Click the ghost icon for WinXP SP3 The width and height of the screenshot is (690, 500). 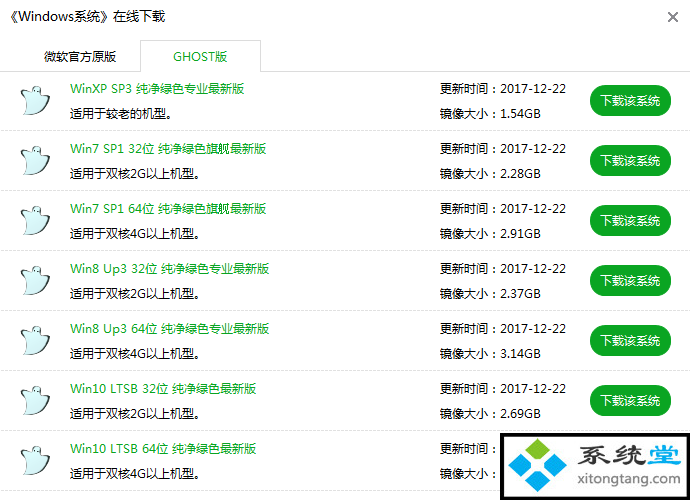point(35,101)
